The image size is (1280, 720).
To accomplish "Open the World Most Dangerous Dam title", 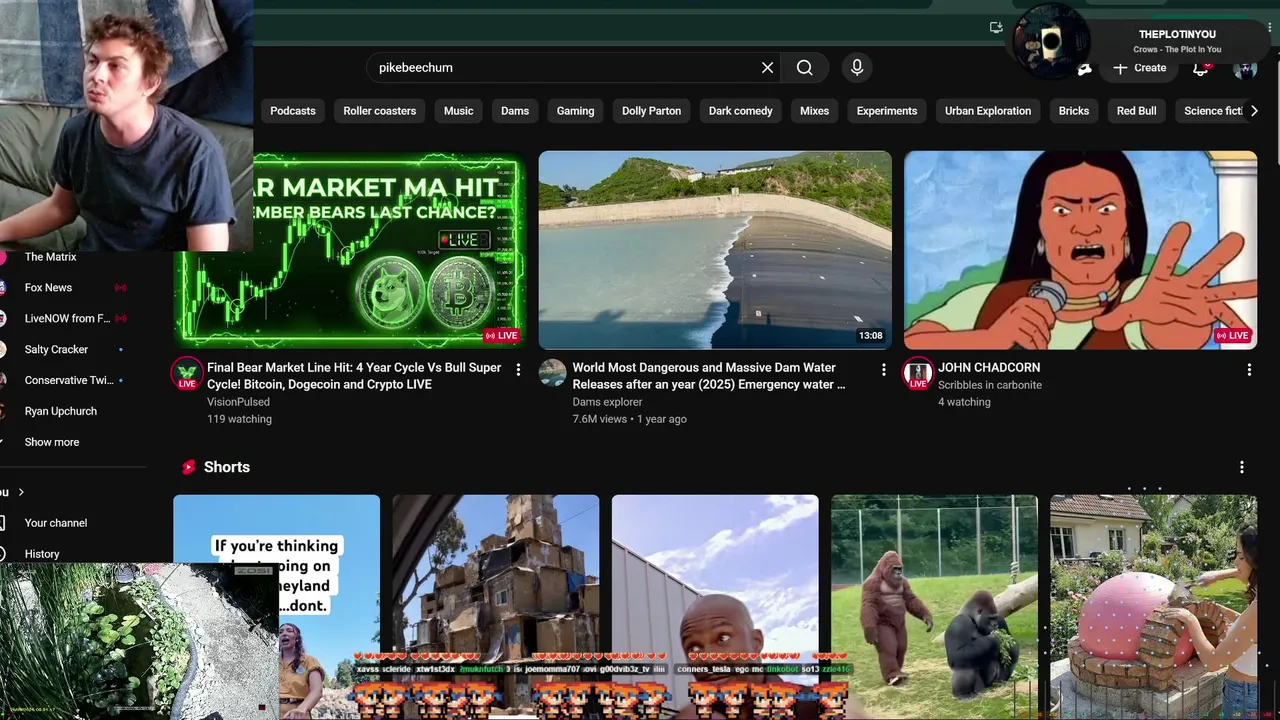I will [x=709, y=376].
